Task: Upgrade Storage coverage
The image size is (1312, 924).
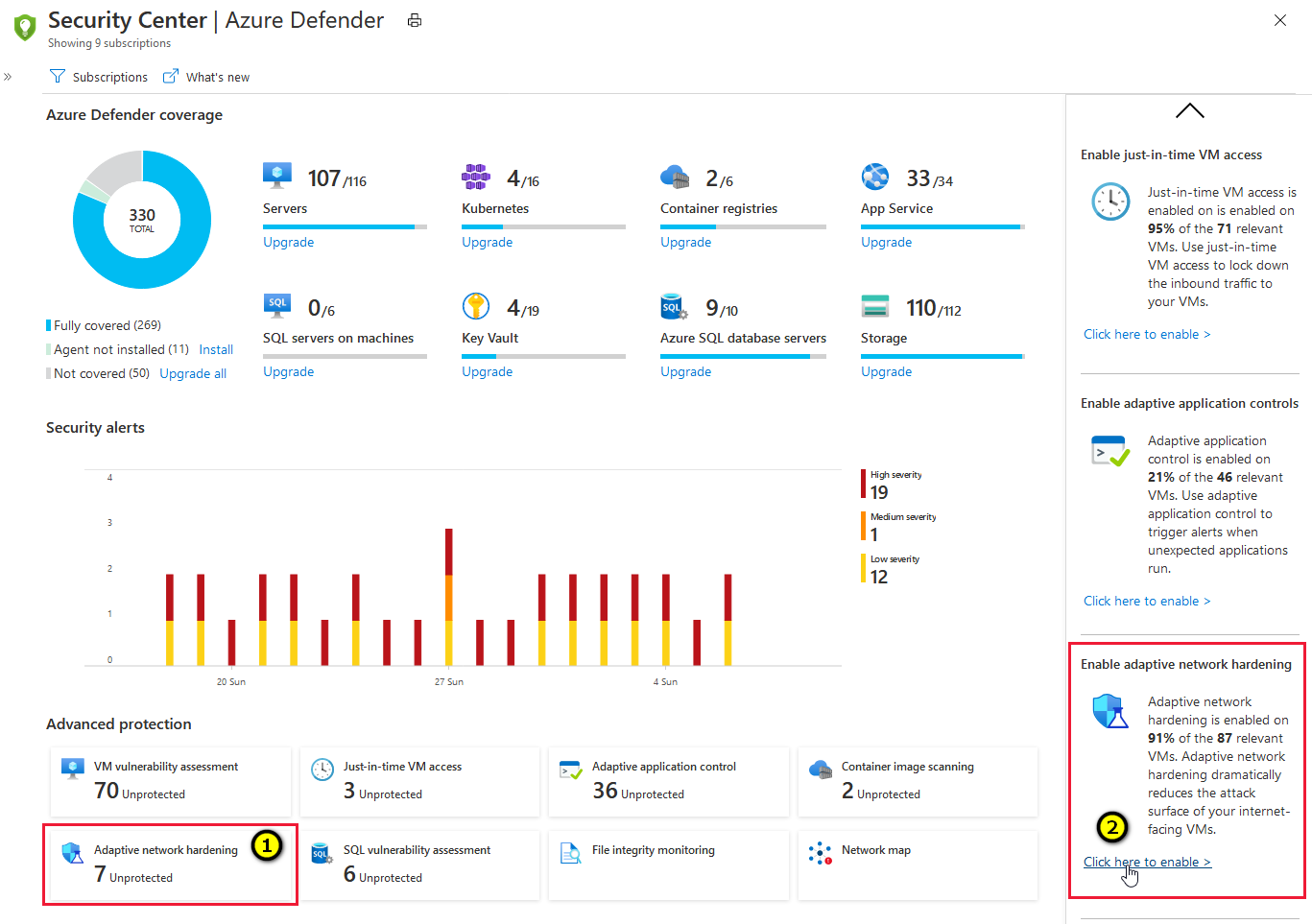Action: [x=887, y=371]
